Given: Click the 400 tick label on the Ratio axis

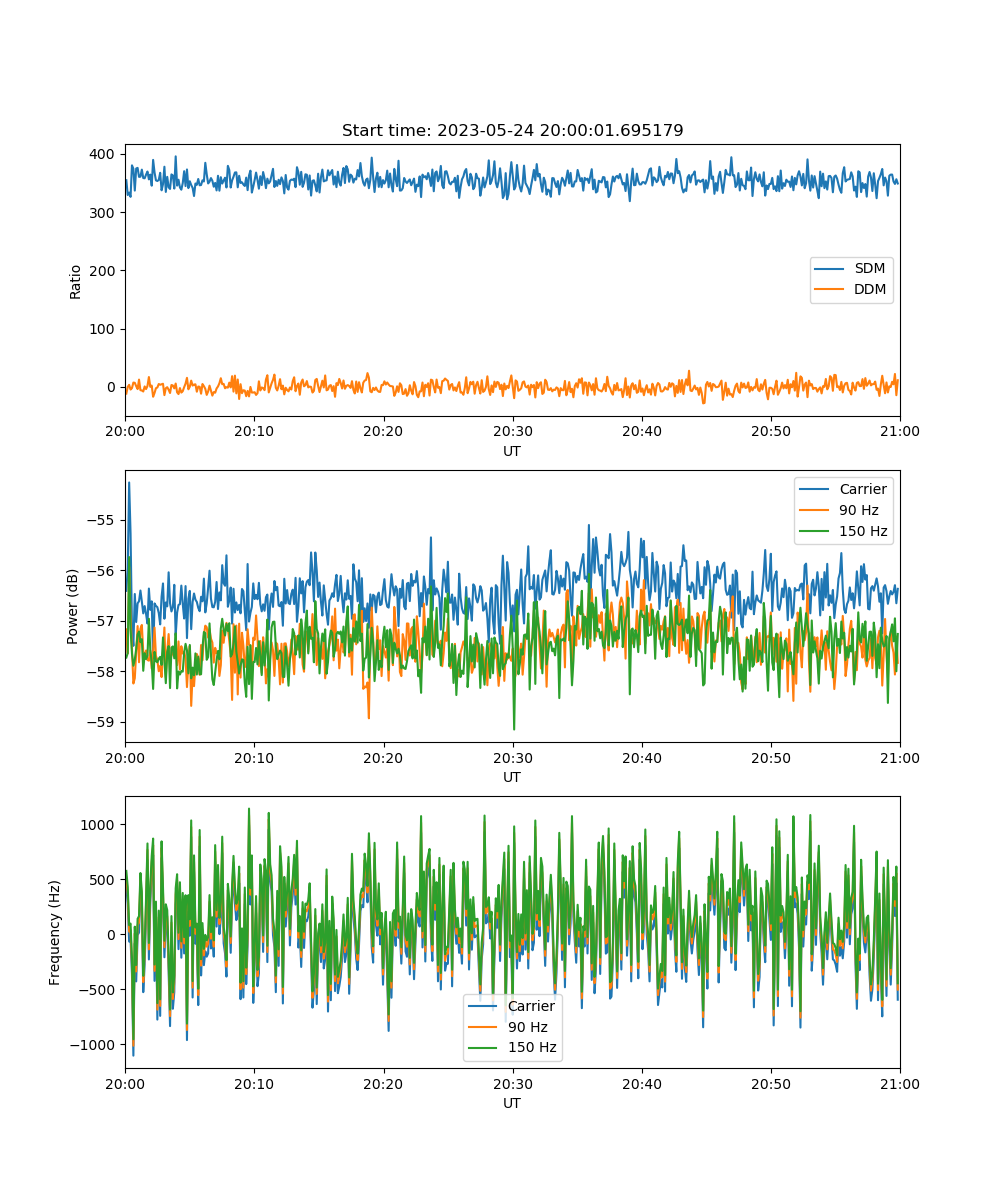Looking at the screenshot, I should [104, 154].
